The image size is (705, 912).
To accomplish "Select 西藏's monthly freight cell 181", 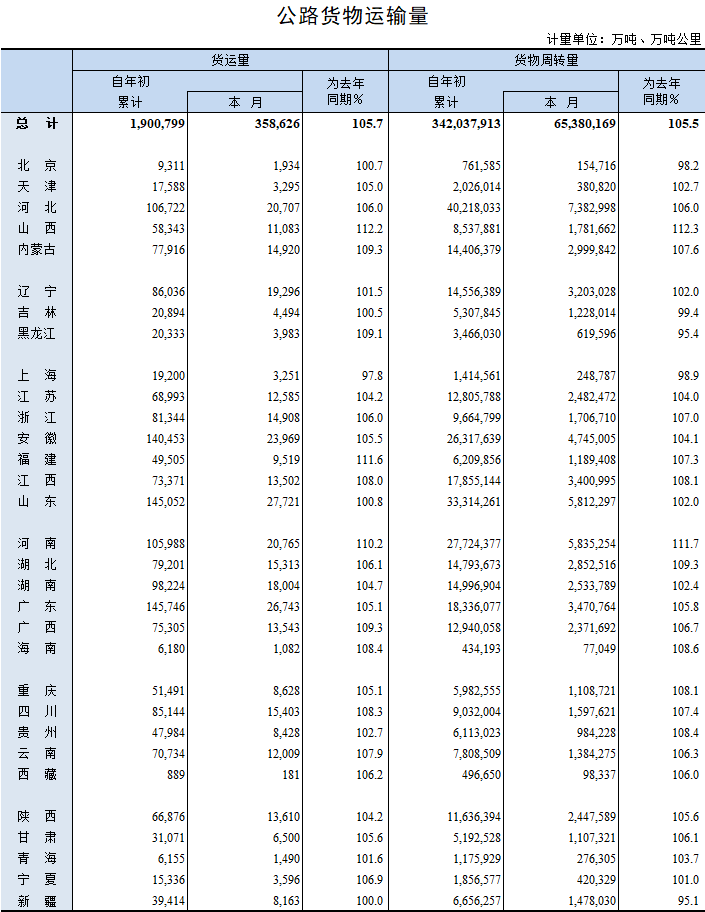I will [289, 774].
